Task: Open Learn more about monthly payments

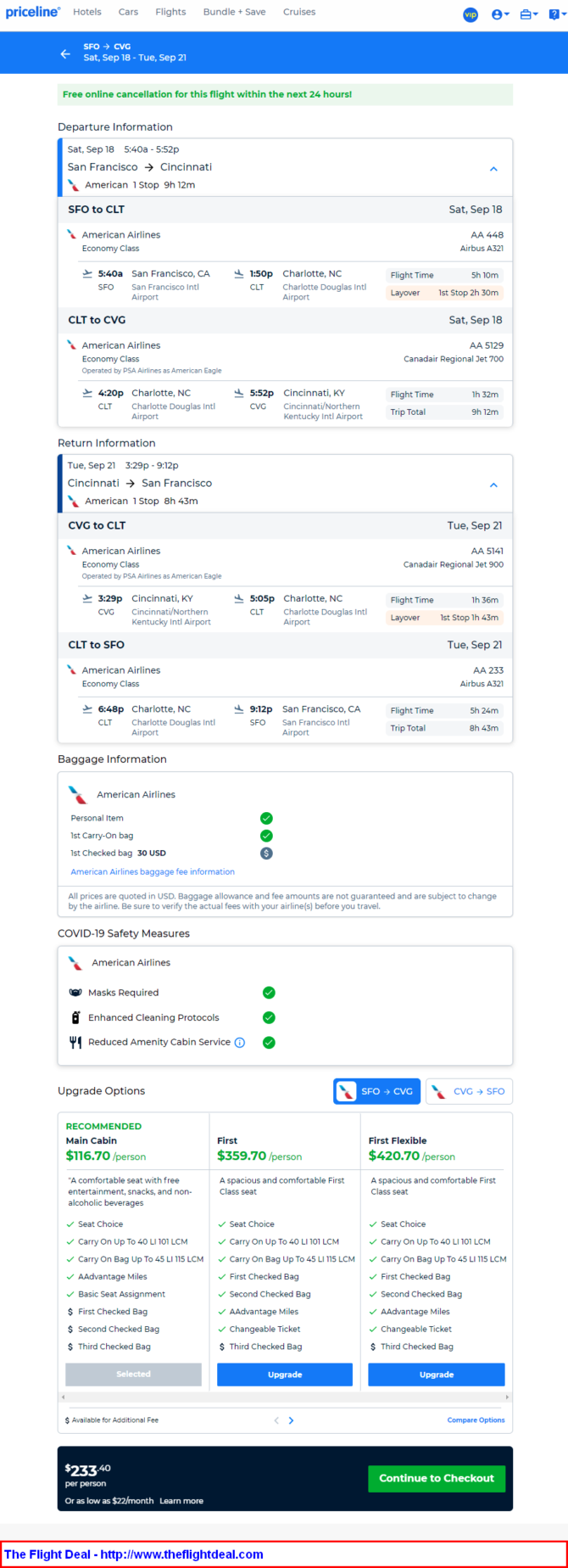Action: pyautogui.click(x=181, y=1501)
